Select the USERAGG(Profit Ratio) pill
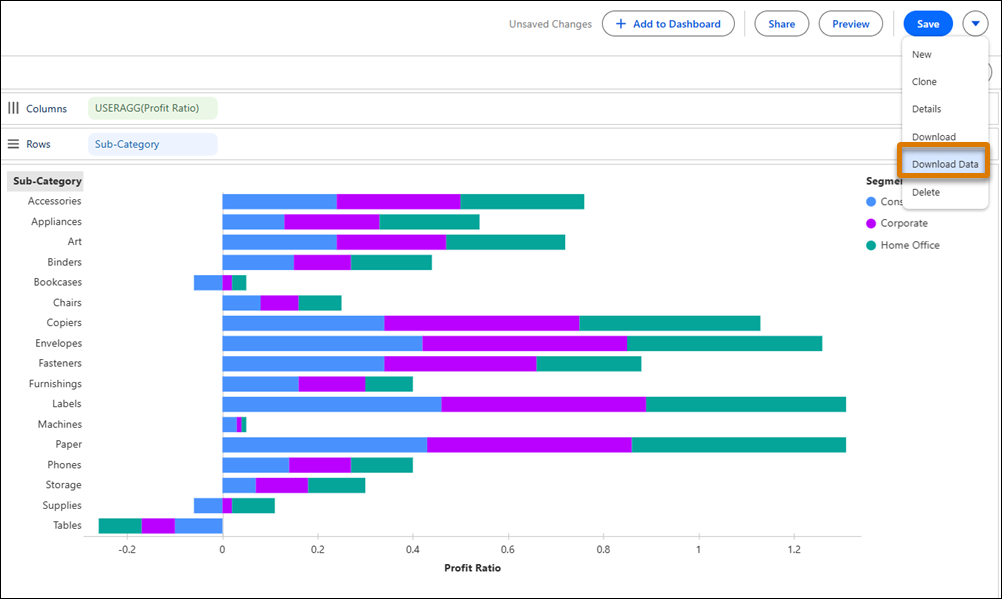 point(153,108)
